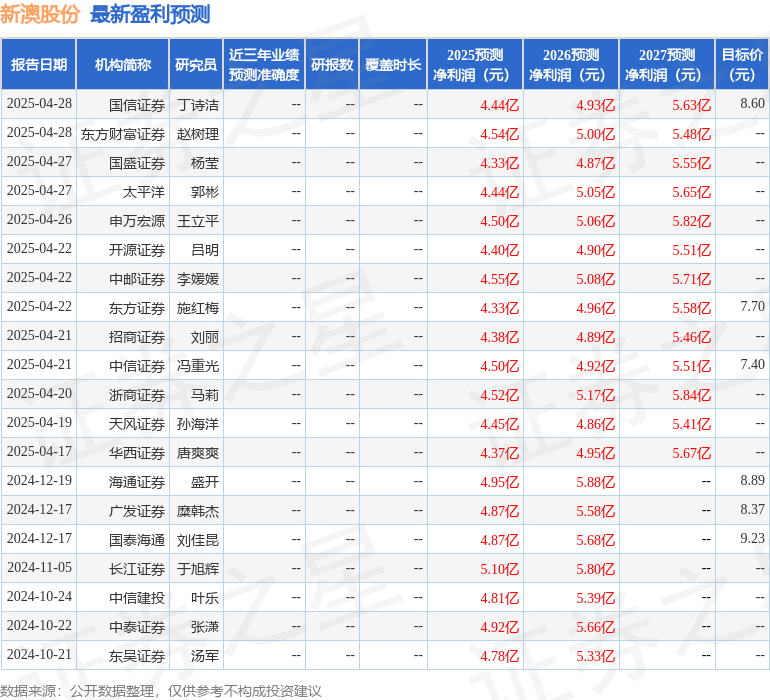770x700 pixels.
Task: Click target price 7.40
Action: click(x=752, y=364)
